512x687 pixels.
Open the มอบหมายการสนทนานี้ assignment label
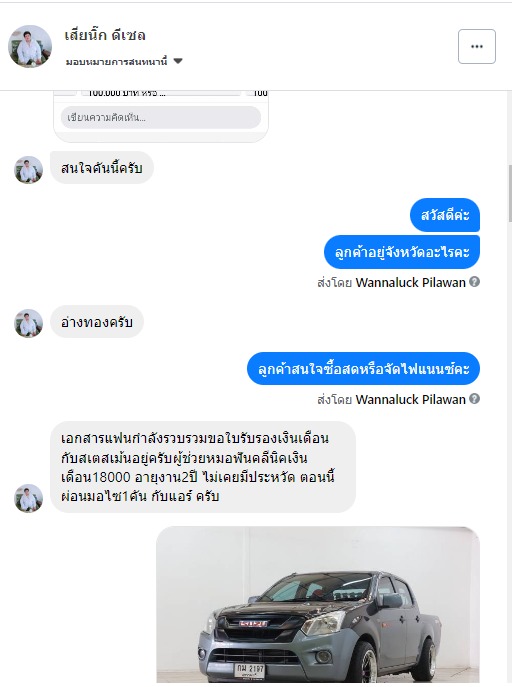coord(117,61)
